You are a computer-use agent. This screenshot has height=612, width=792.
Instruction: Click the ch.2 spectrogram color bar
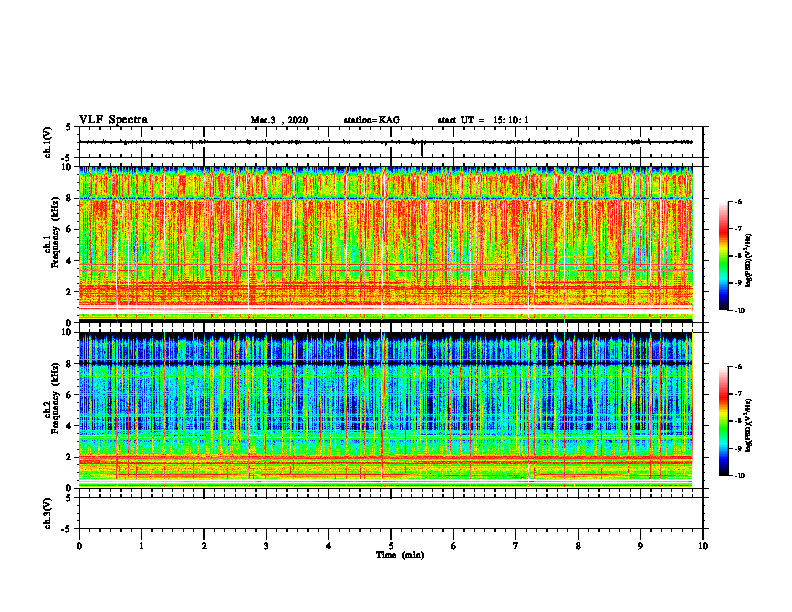click(724, 421)
